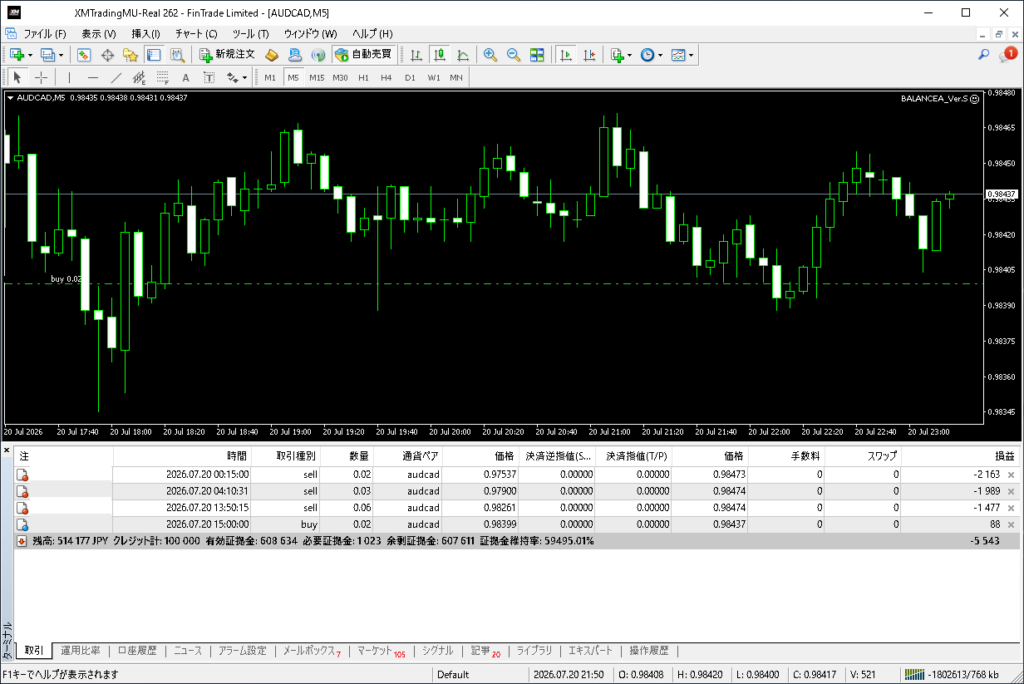Close the 0.06 lot sell order
The height and width of the screenshot is (684, 1024).
tap(1011, 508)
